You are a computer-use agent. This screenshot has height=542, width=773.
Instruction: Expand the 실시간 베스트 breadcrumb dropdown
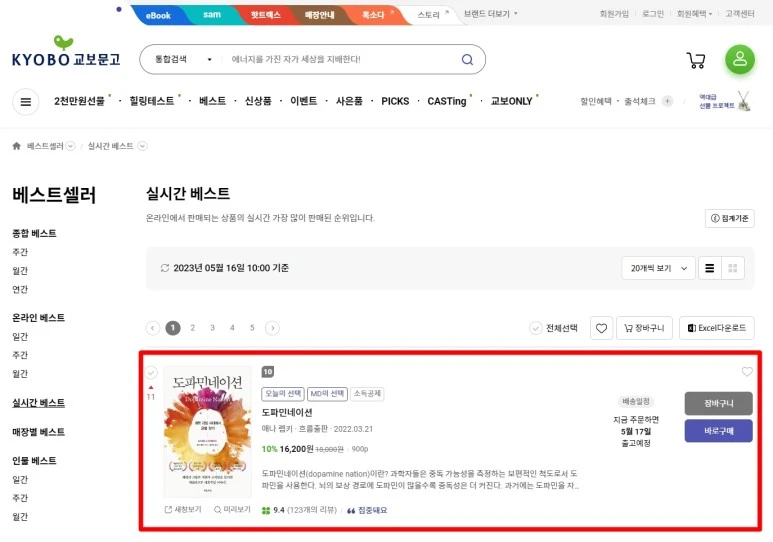click(x=142, y=146)
